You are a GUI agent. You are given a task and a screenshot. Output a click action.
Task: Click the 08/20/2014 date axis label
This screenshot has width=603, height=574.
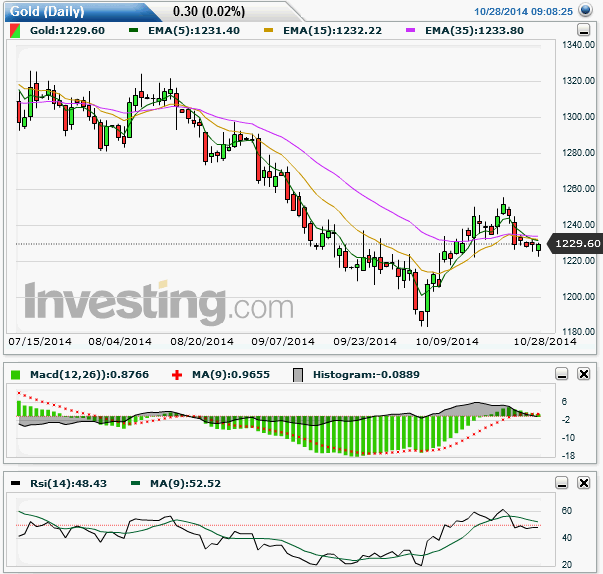[x=202, y=341]
